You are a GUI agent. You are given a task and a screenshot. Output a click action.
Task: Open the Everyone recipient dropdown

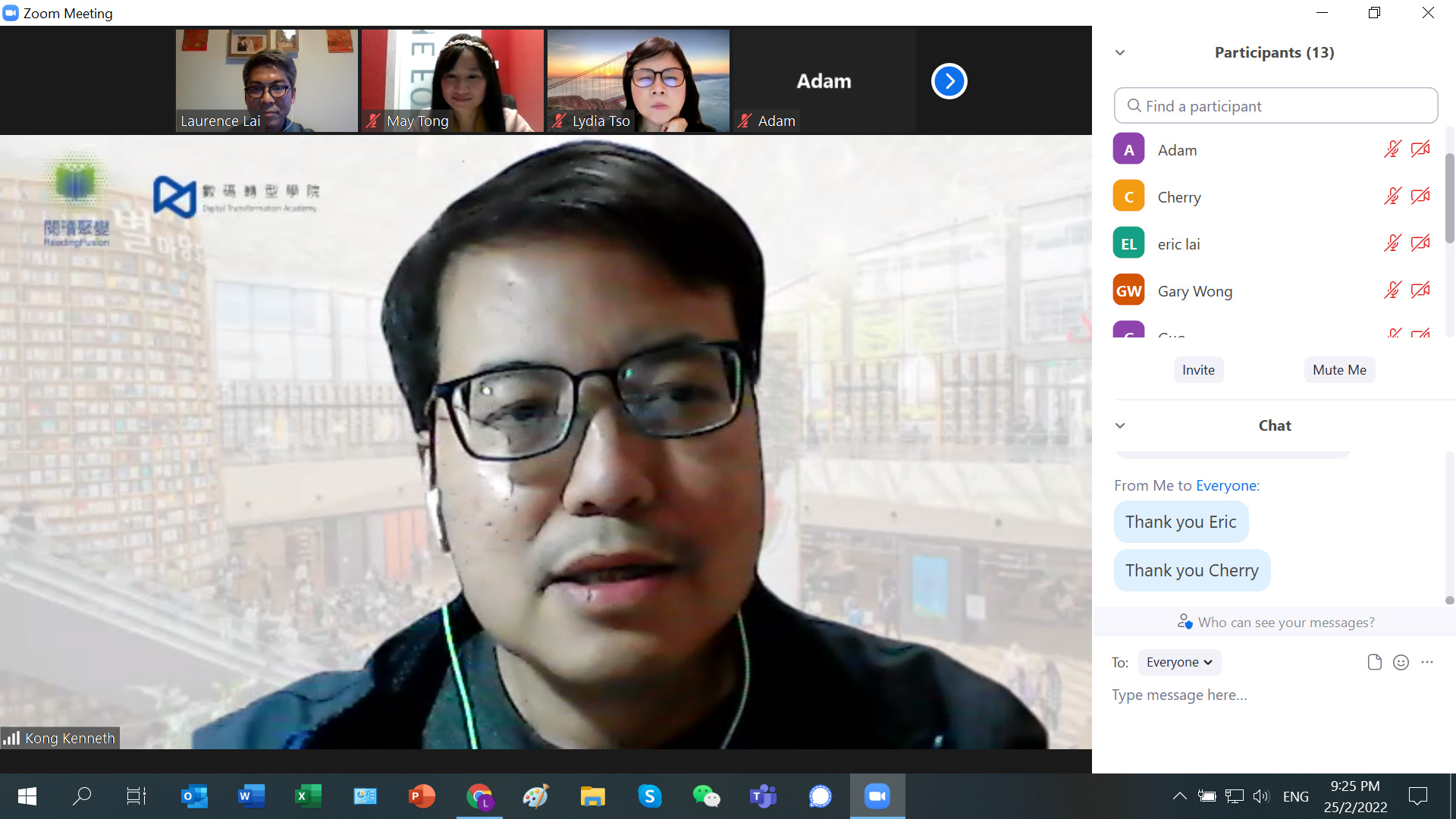click(1179, 662)
